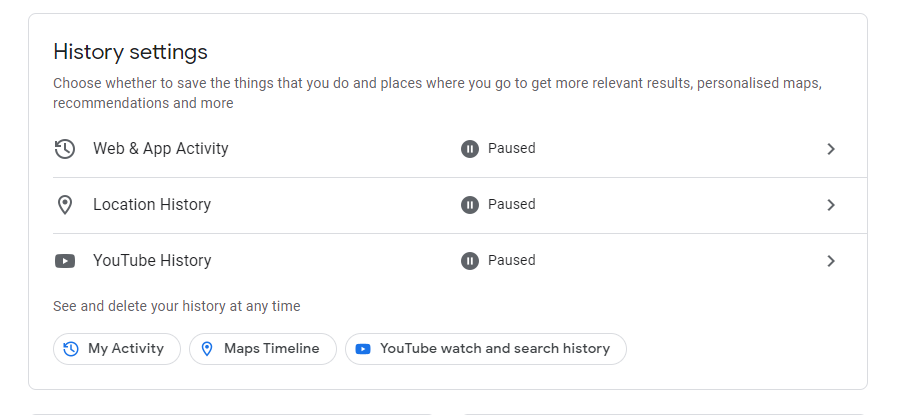Click the clock icon in My Activity chip
The width and height of the screenshot is (908, 415).
(71, 349)
